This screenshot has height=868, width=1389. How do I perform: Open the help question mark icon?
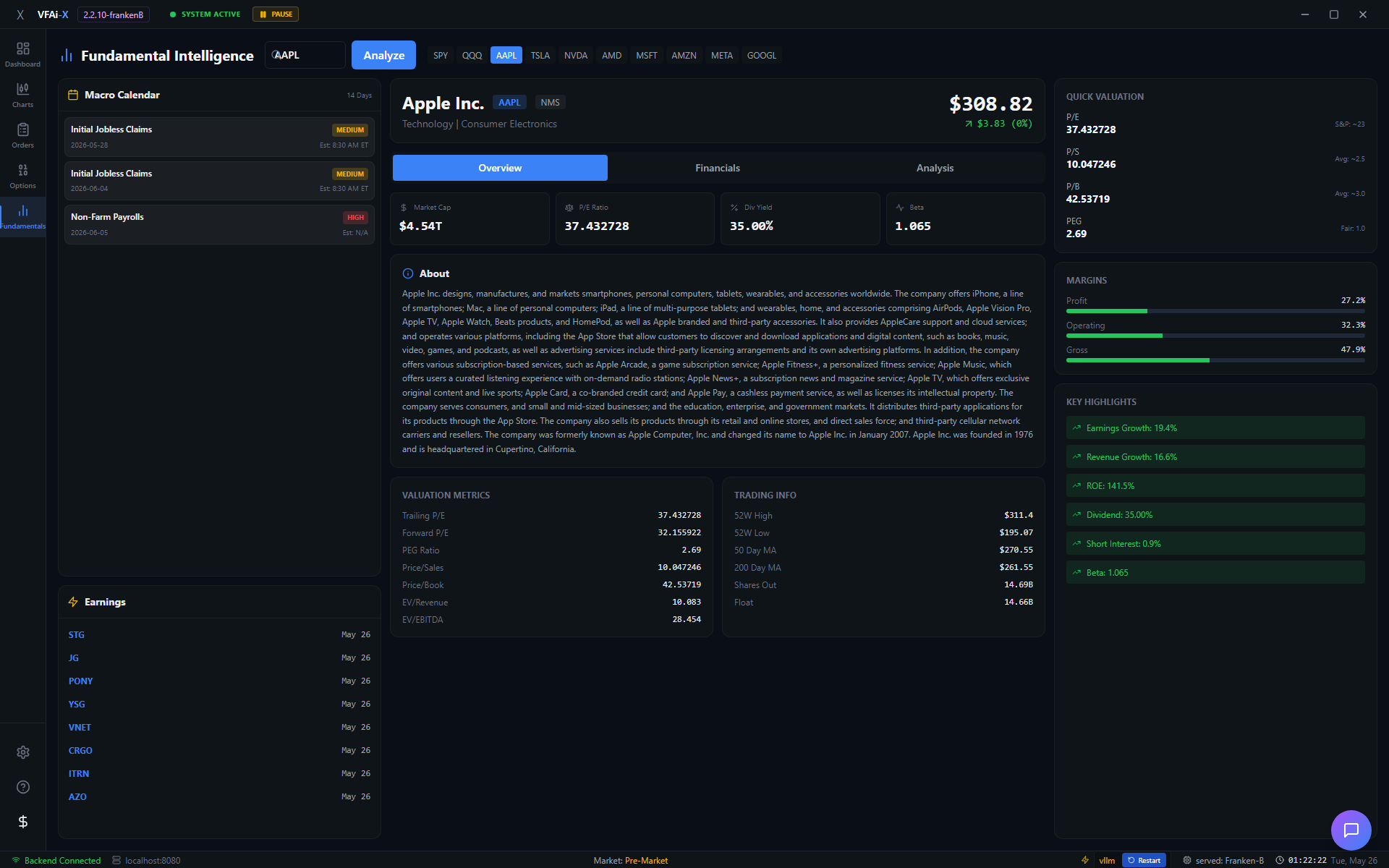pos(23,787)
